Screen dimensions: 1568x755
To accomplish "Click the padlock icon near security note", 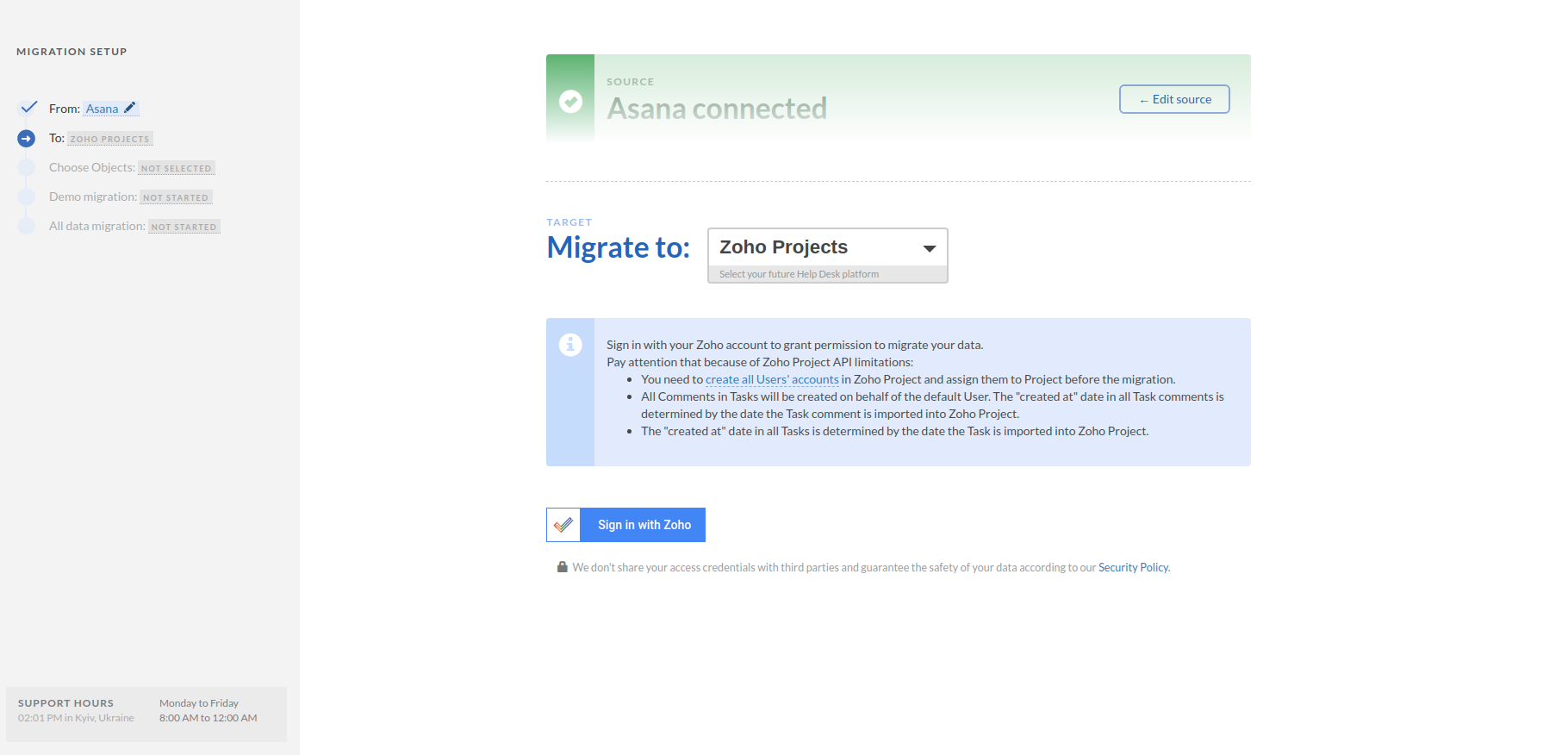I will tap(562, 567).
